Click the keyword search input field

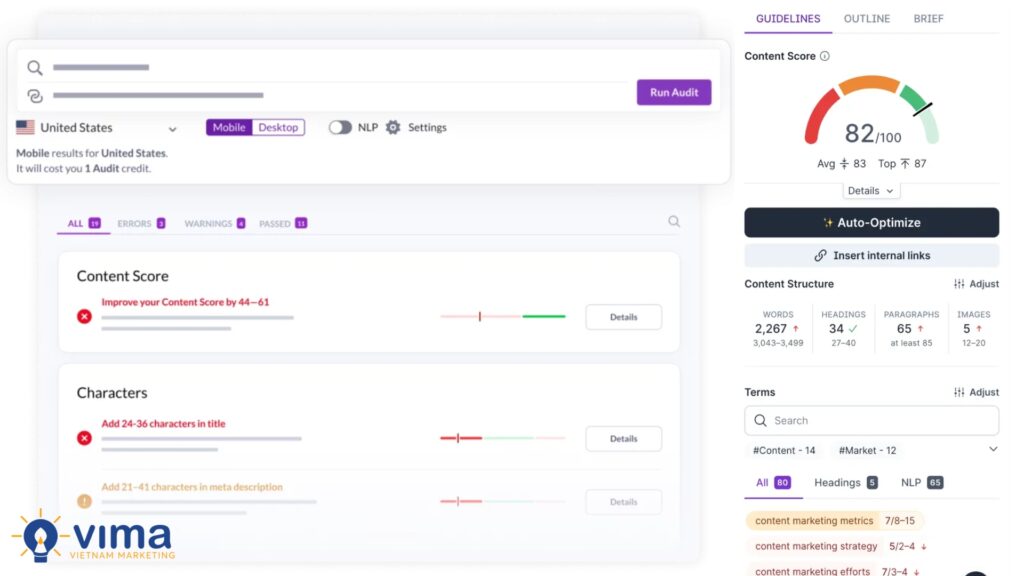point(327,67)
